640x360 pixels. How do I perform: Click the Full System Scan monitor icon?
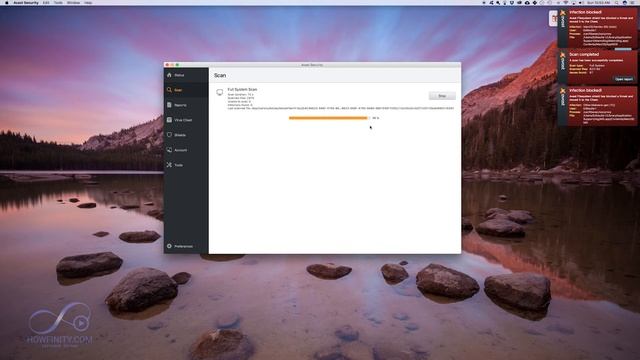coord(220,92)
